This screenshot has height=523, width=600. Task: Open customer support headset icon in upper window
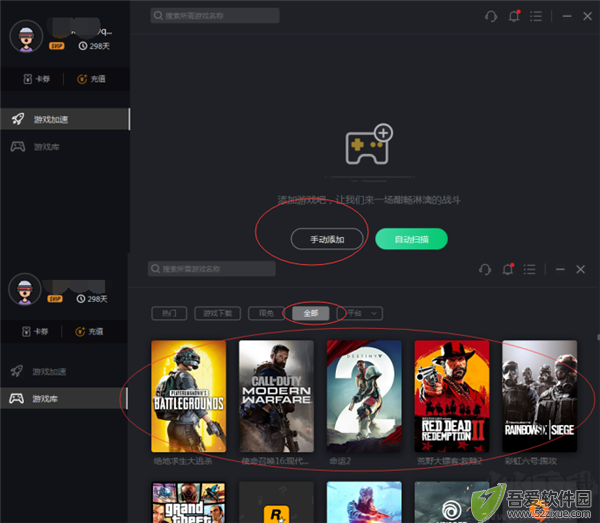point(491,16)
